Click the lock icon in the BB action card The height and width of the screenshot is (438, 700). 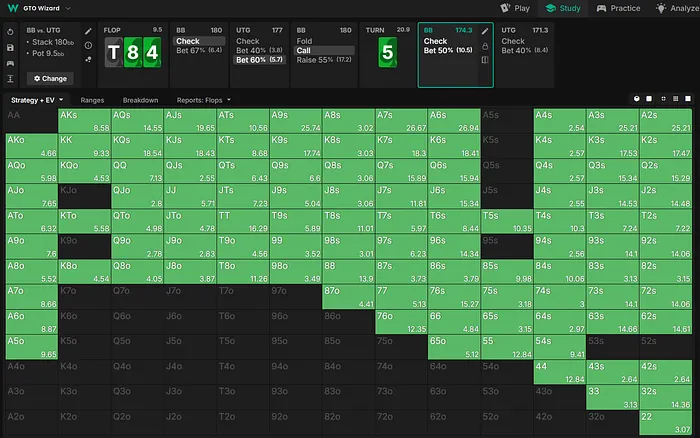coord(485,46)
